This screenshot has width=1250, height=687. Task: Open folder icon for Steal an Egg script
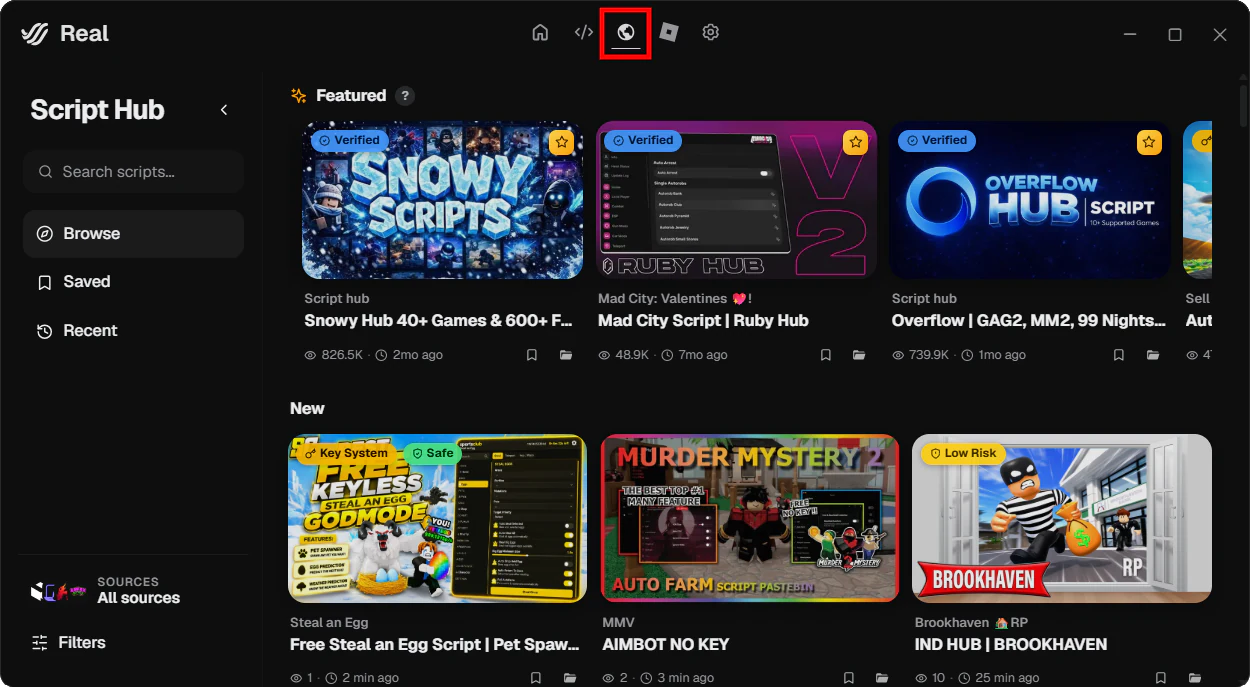point(570,678)
